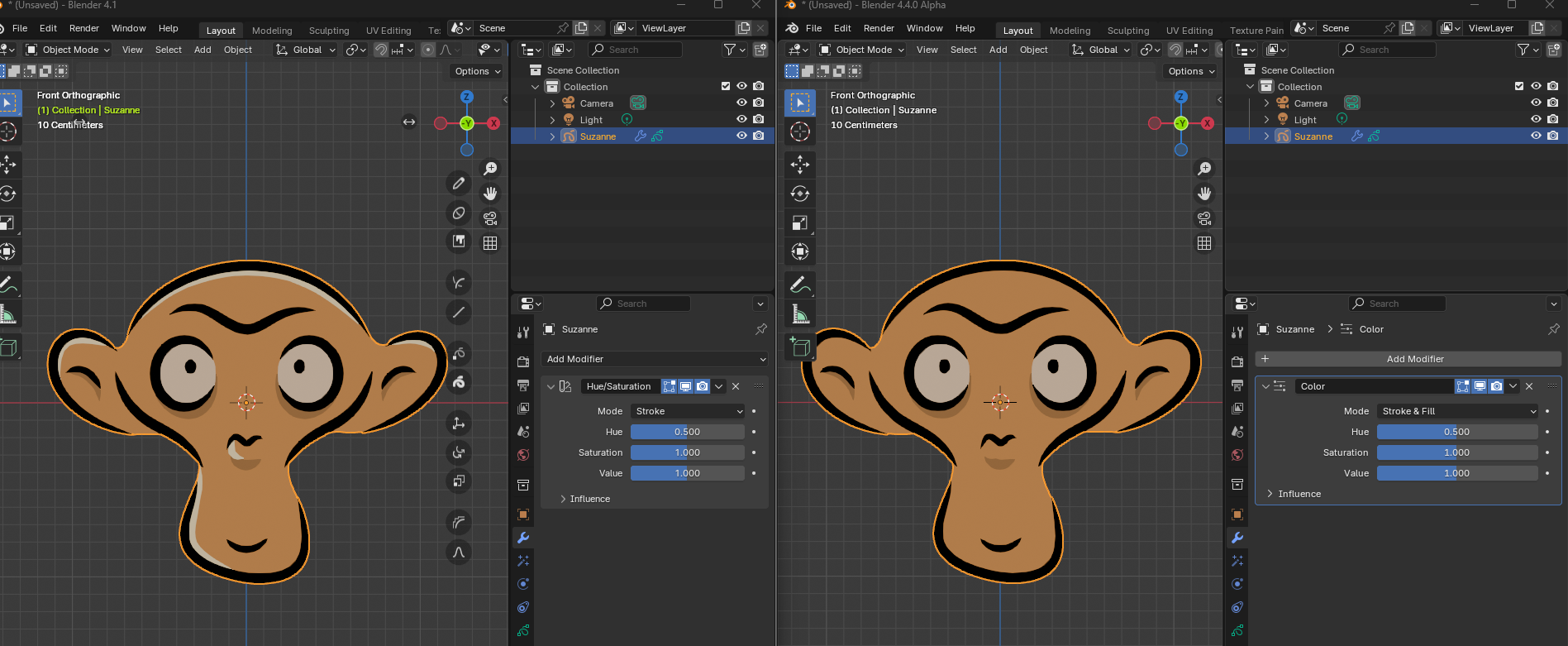Toggle Color modifier viewport display in Blender 4.4
The image size is (1568, 646).
tap(1480, 386)
